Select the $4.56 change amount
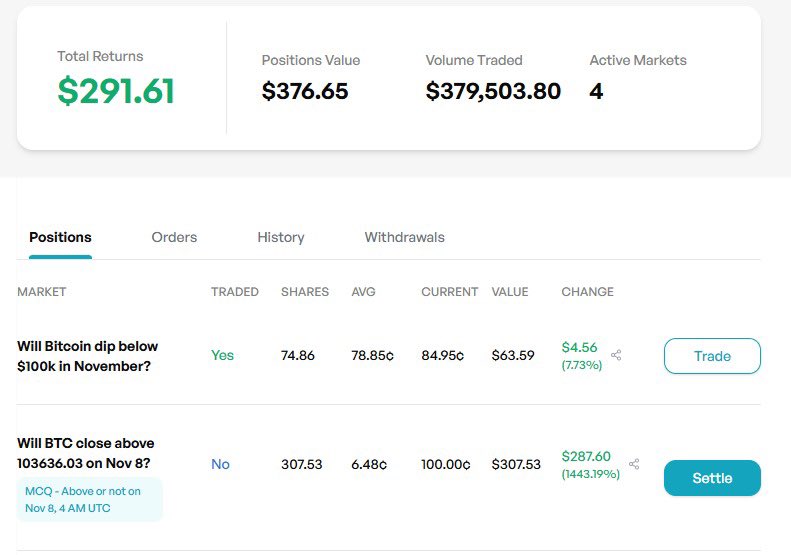 (579, 347)
